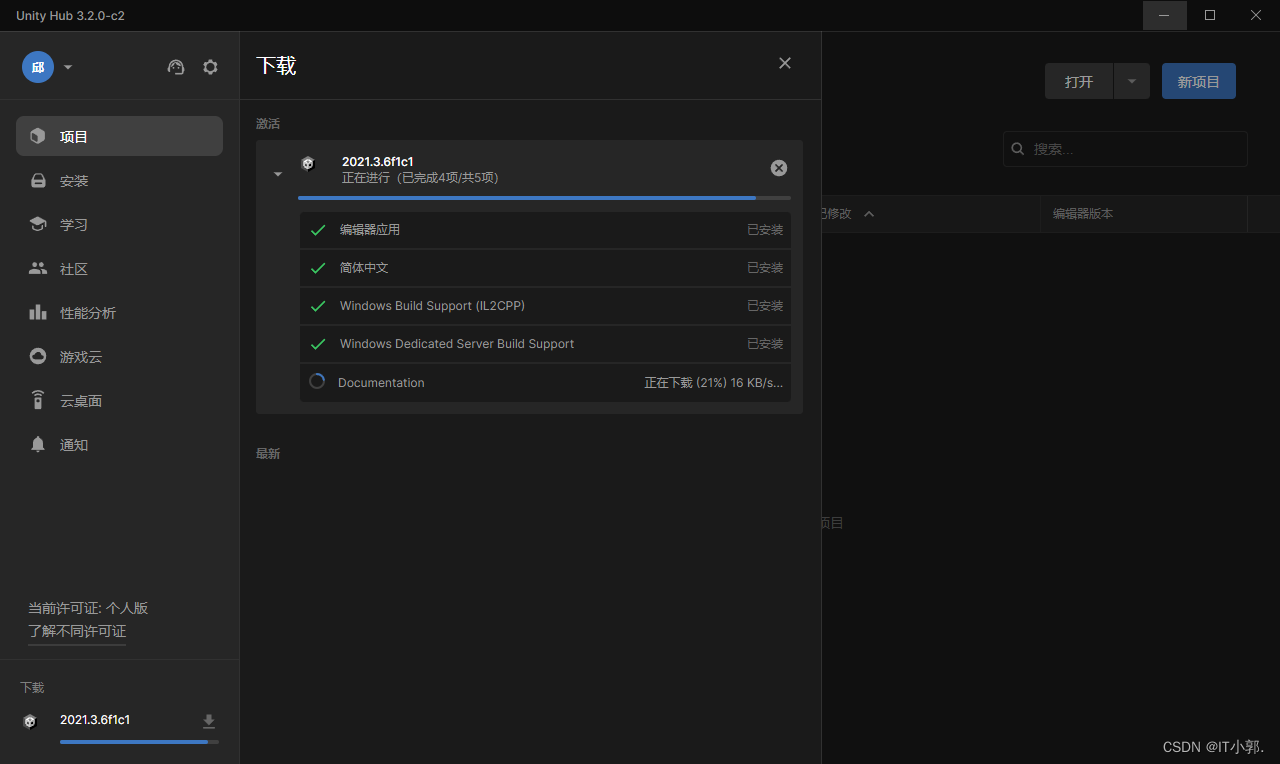This screenshot has width=1280, height=764.
Task: Click the 当前许可证: 个人版 text
Action: point(88,608)
